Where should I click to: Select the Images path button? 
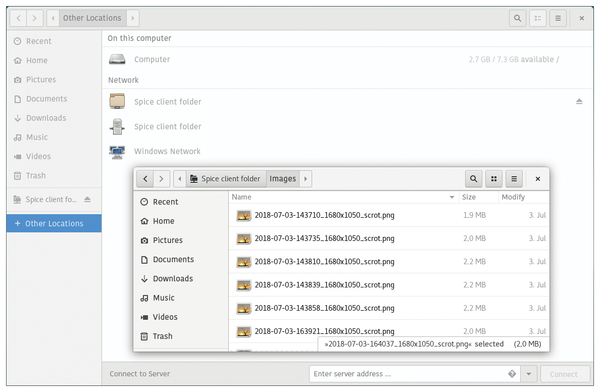[x=283, y=179]
